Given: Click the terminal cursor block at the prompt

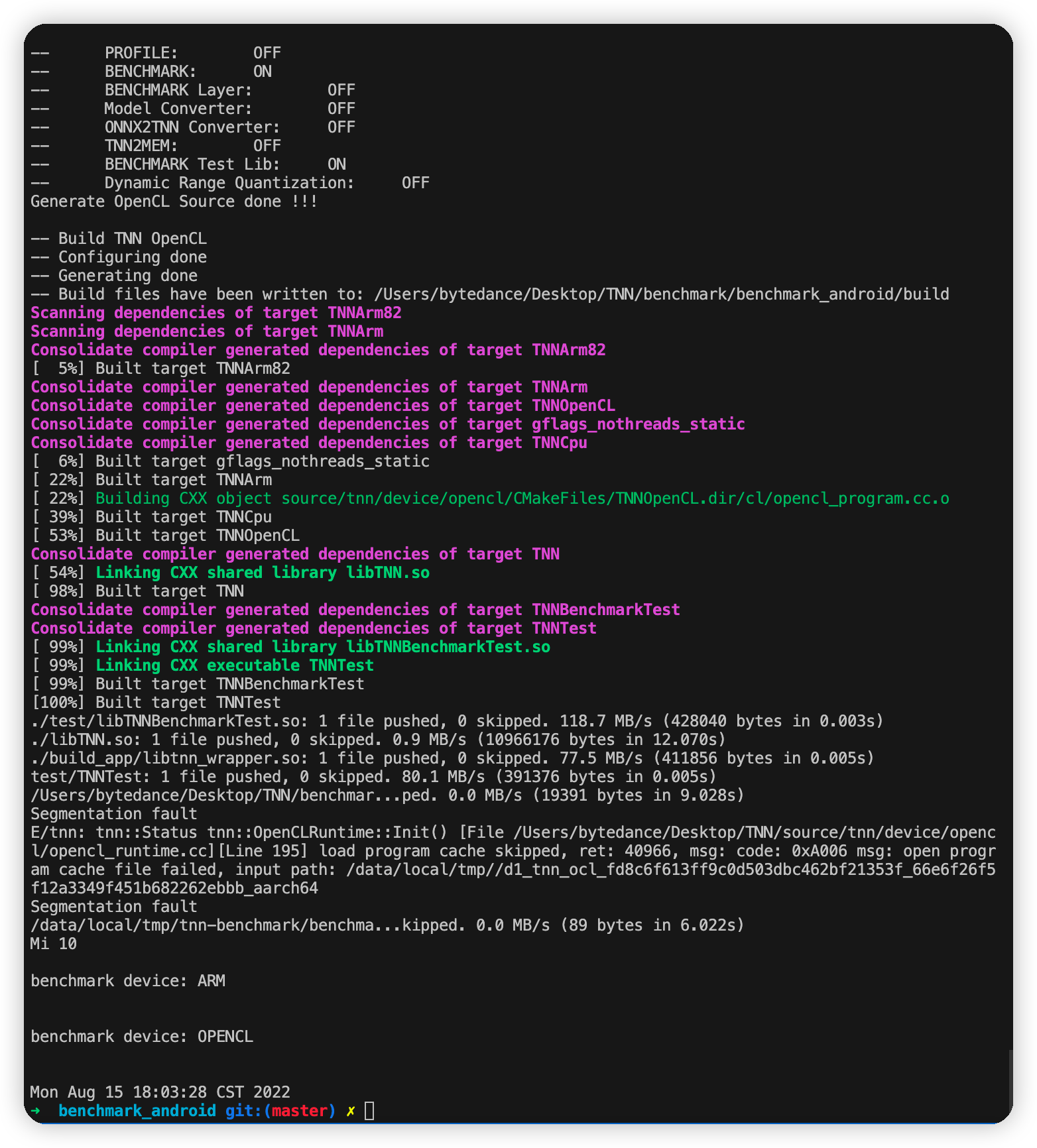Looking at the screenshot, I should pyautogui.click(x=369, y=1111).
